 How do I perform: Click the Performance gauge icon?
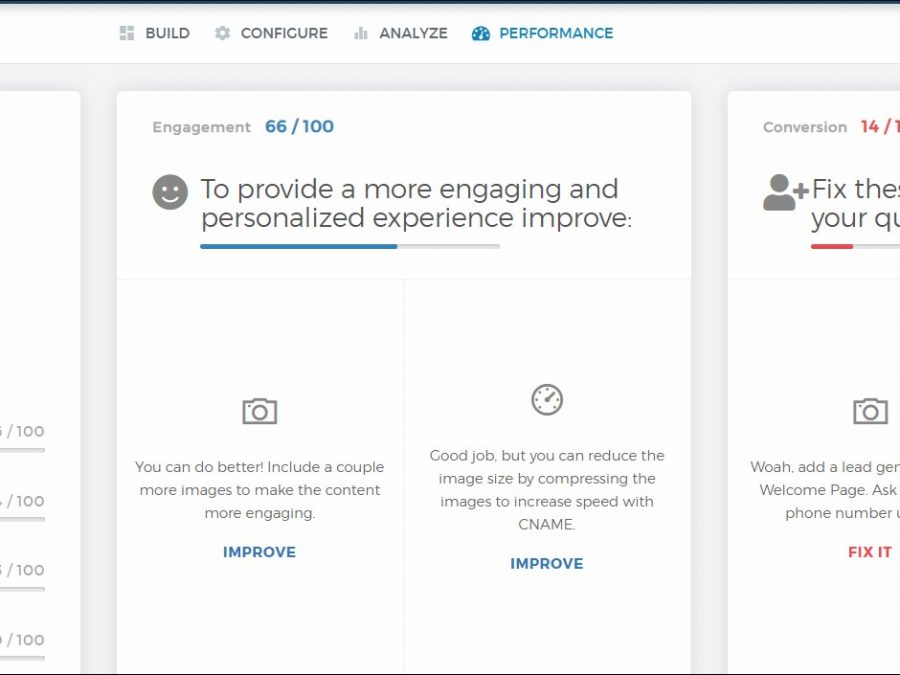coord(481,33)
